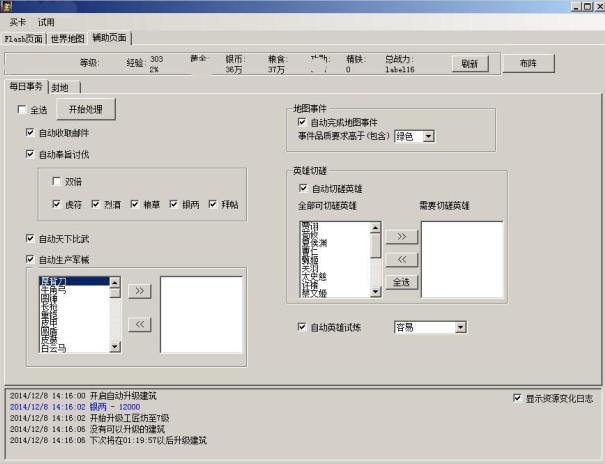Toggle the 自动天下比武 checkbox
605x464 pixels.
pos(31,239)
